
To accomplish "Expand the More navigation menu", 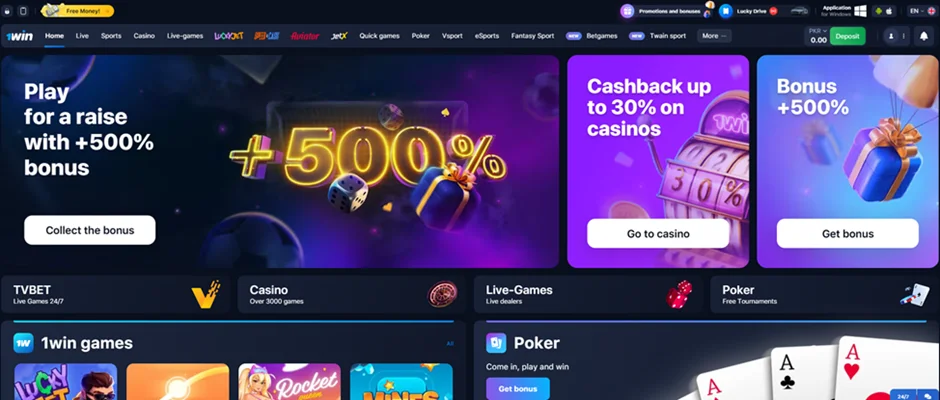I will 714,36.
